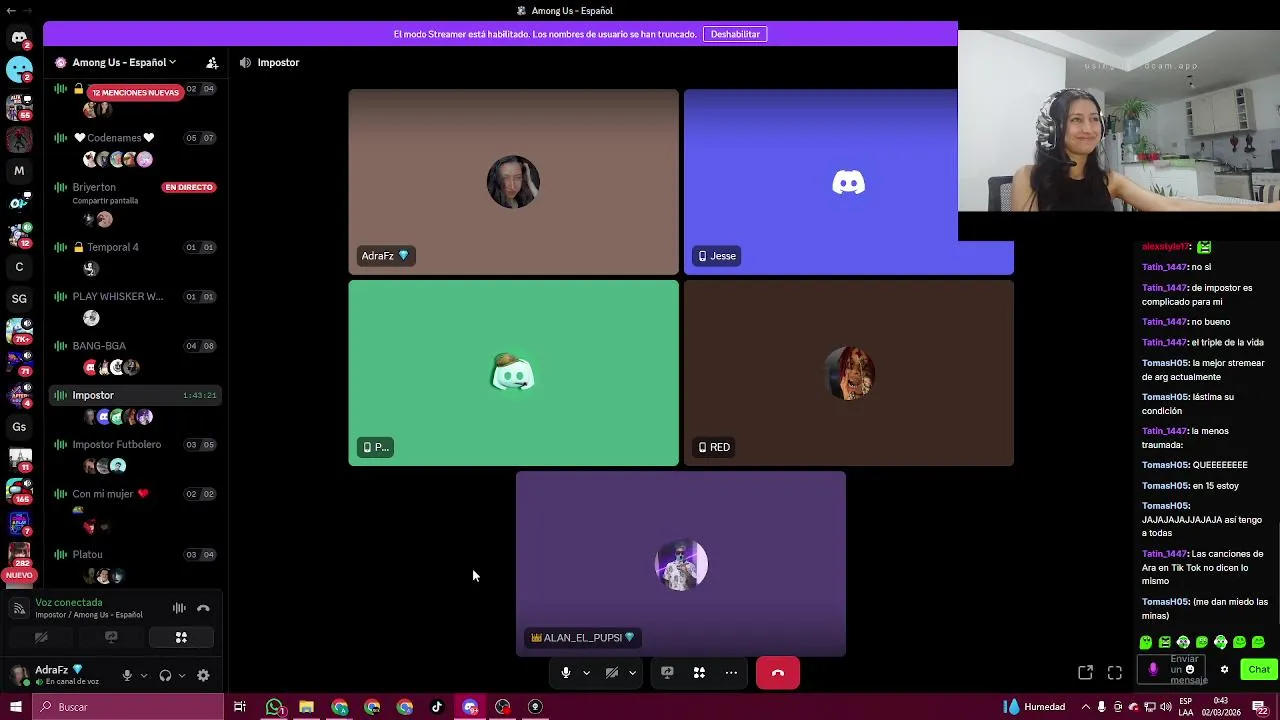The width and height of the screenshot is (1280, 720).
Task: Turn on camera in call control bar
Action: click(612, 672)
